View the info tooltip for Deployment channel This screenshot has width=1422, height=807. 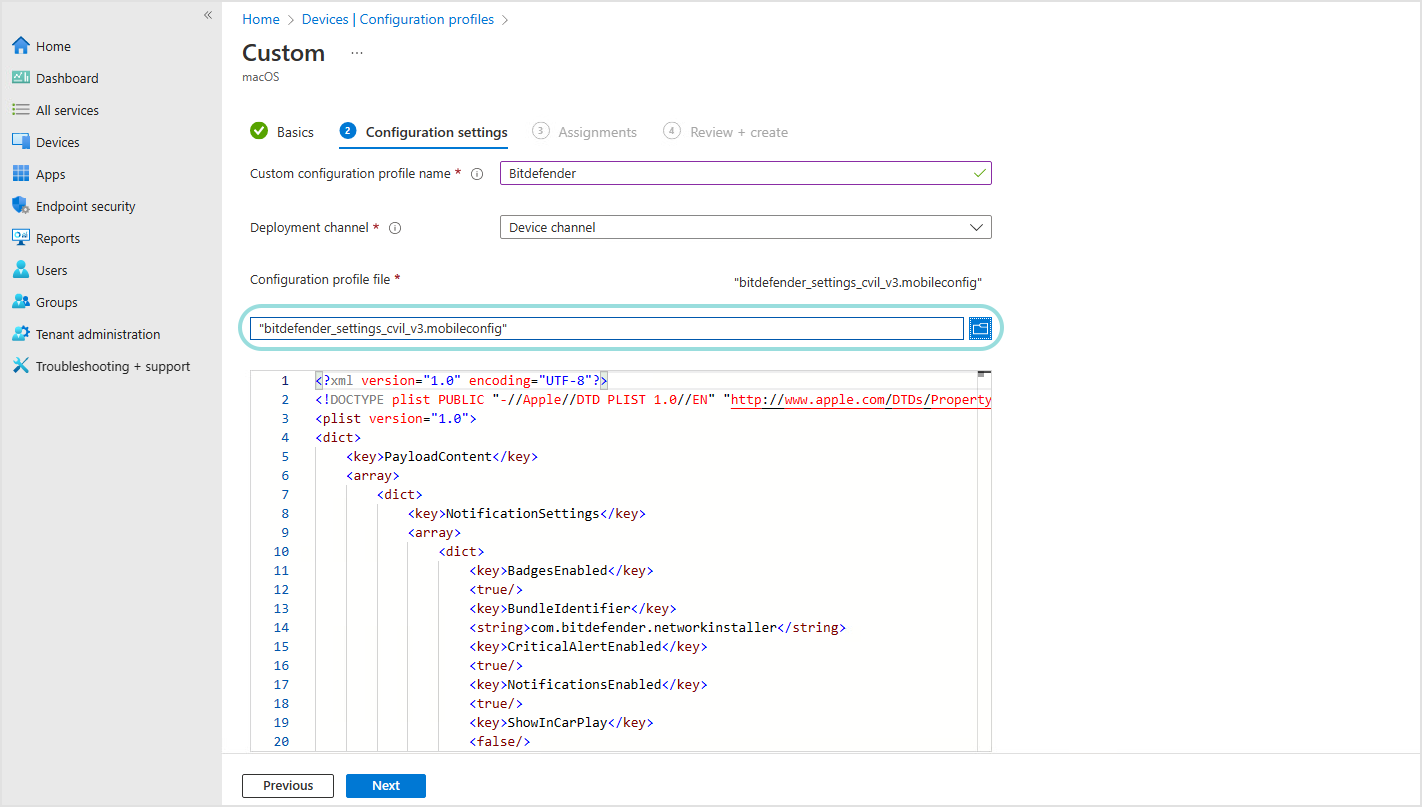[395, 227]
